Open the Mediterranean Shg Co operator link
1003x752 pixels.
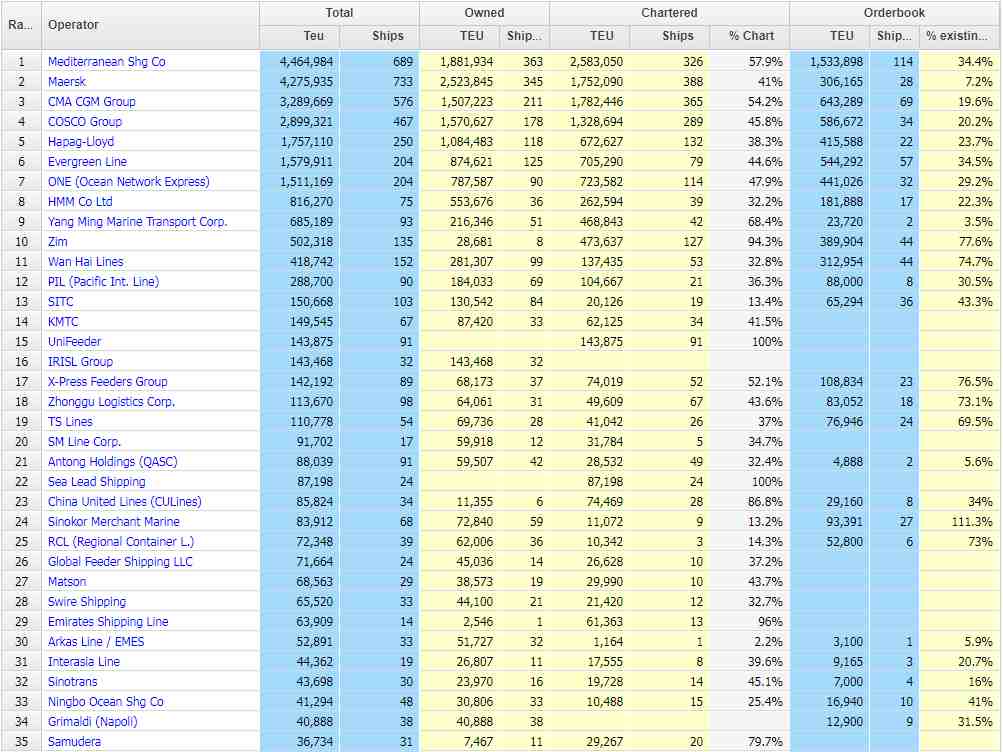(x=106, y=61)
